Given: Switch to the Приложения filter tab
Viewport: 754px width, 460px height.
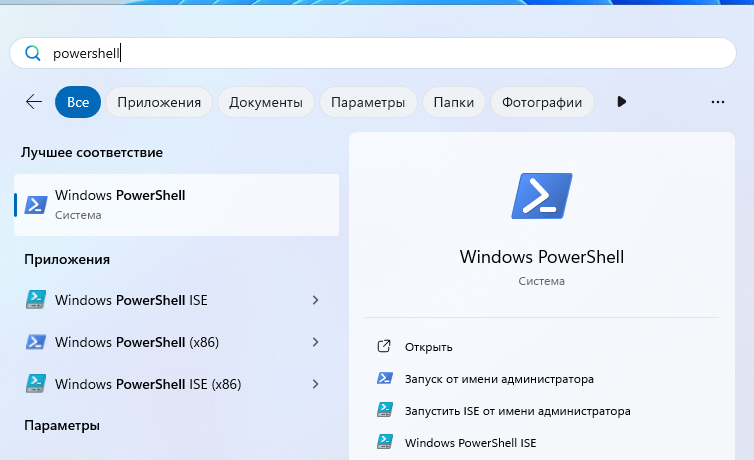Looking at the screenshot, I should (x=159, y=102).
